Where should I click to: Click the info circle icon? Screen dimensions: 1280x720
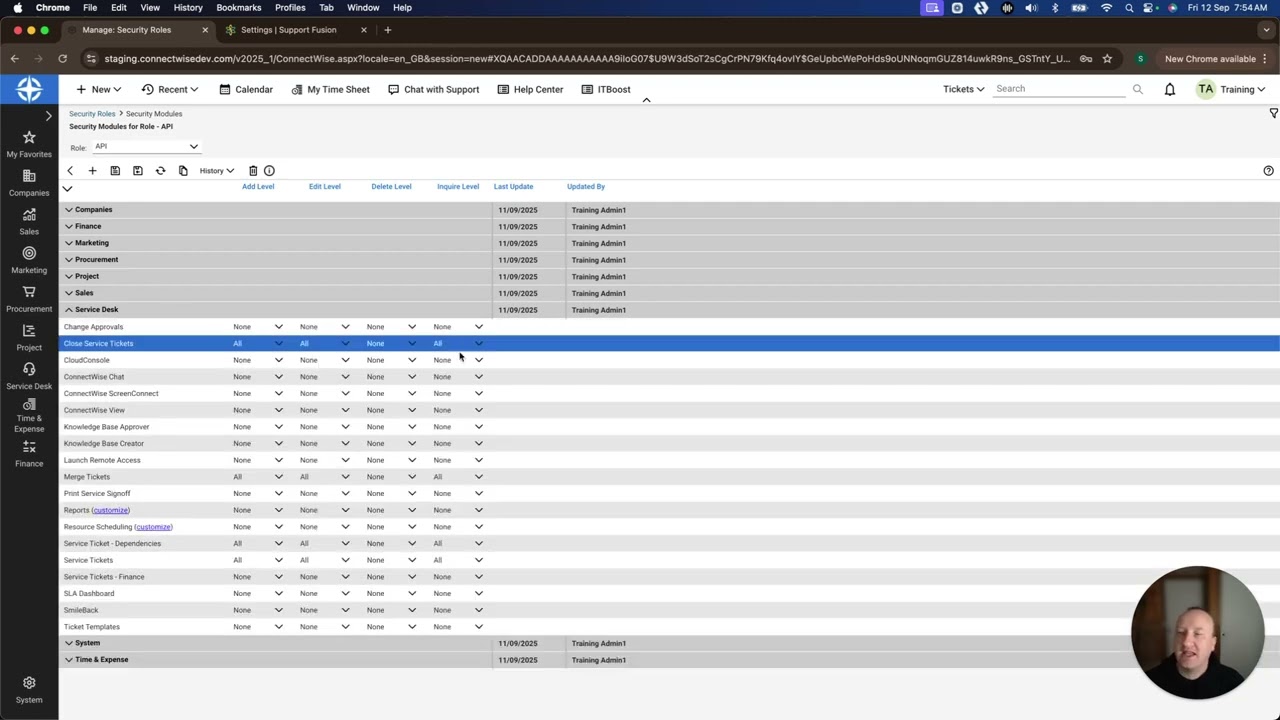point(269,171)
